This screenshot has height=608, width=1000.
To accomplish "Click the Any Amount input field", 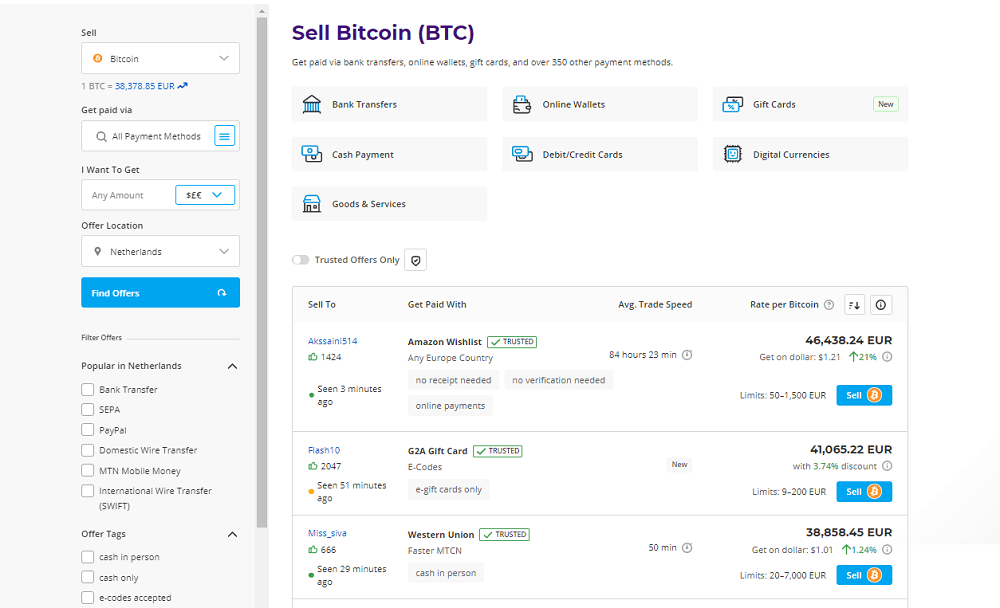I will [x=129, y=195].
